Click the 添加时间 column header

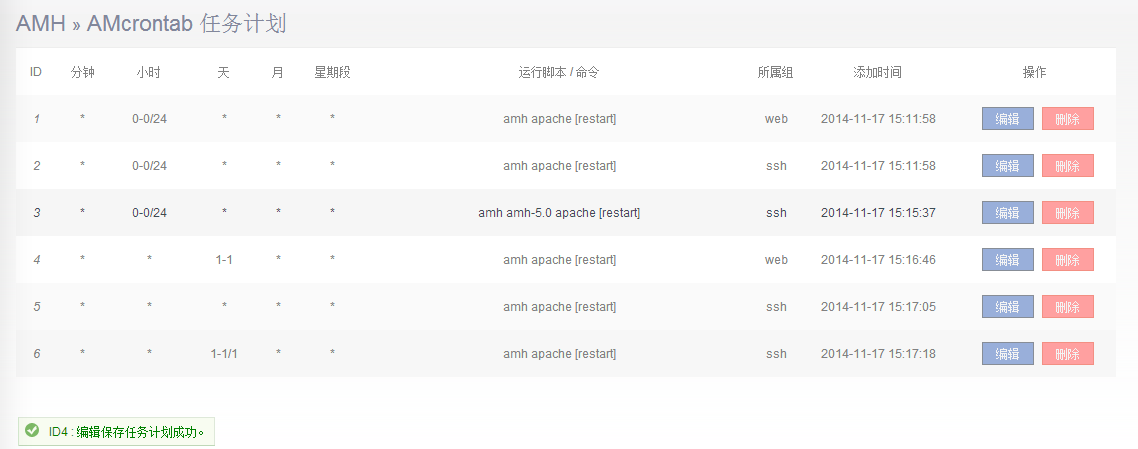(x=877, y=73)
